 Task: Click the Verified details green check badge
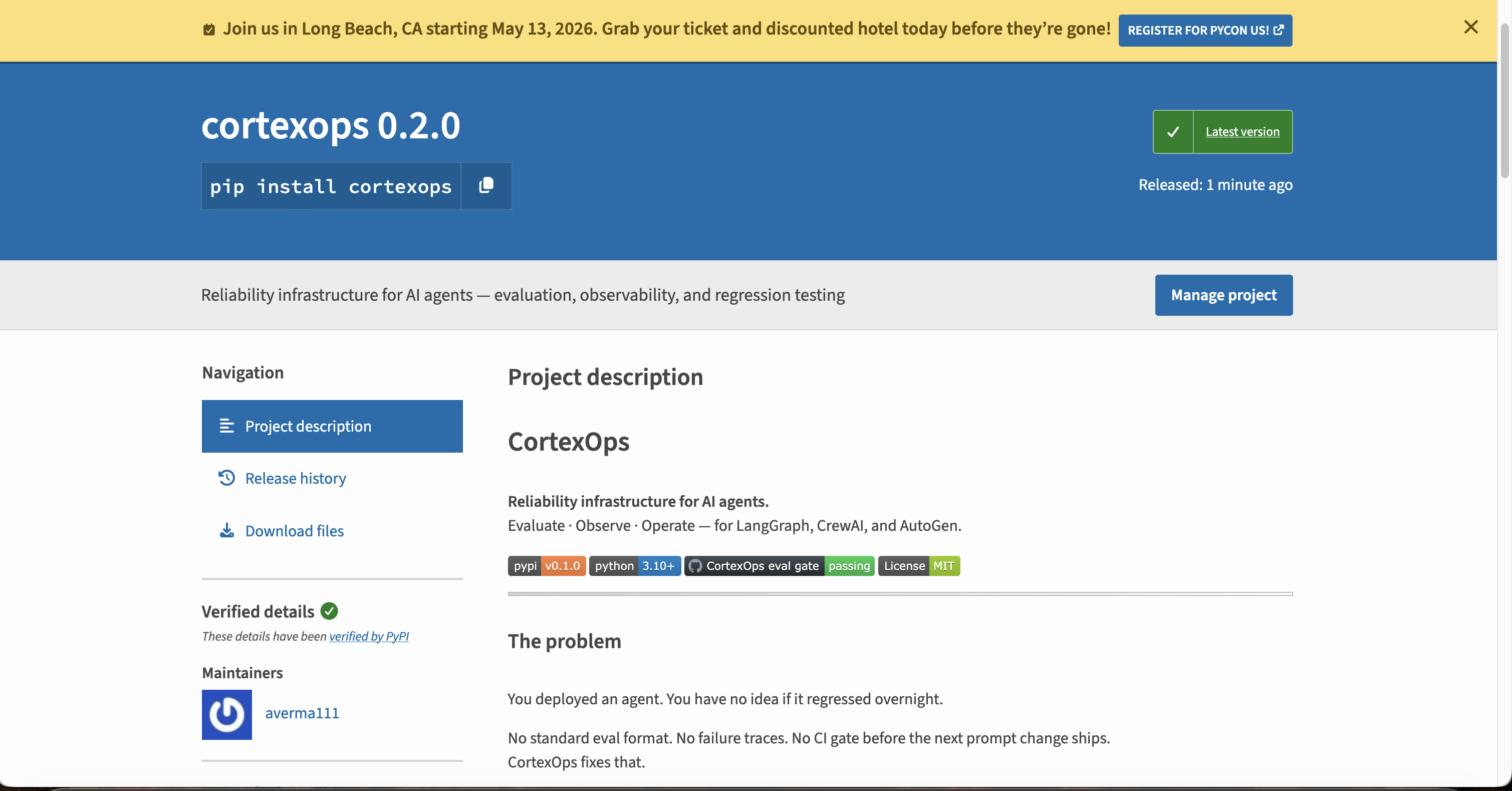tap(329, 612)
